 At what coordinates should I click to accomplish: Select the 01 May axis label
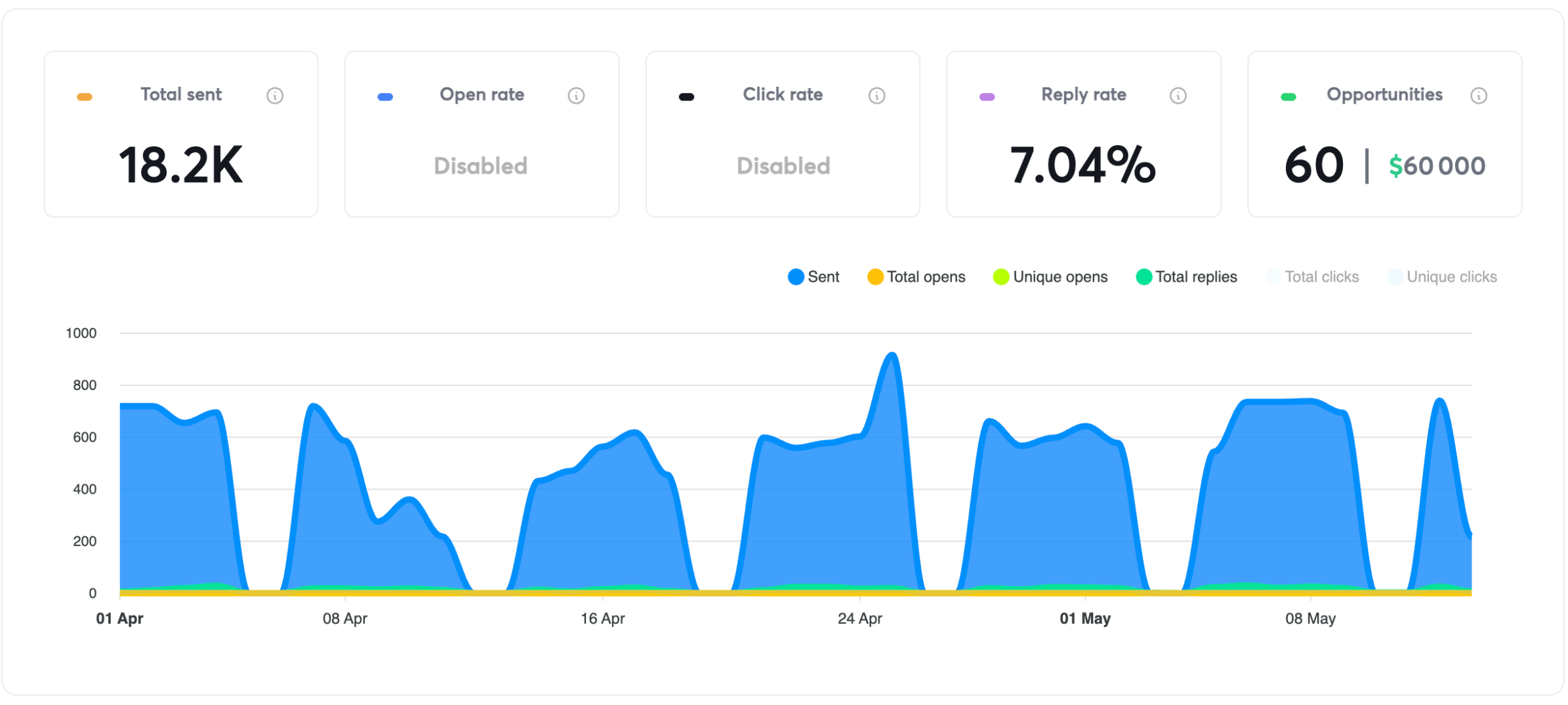1084,618
